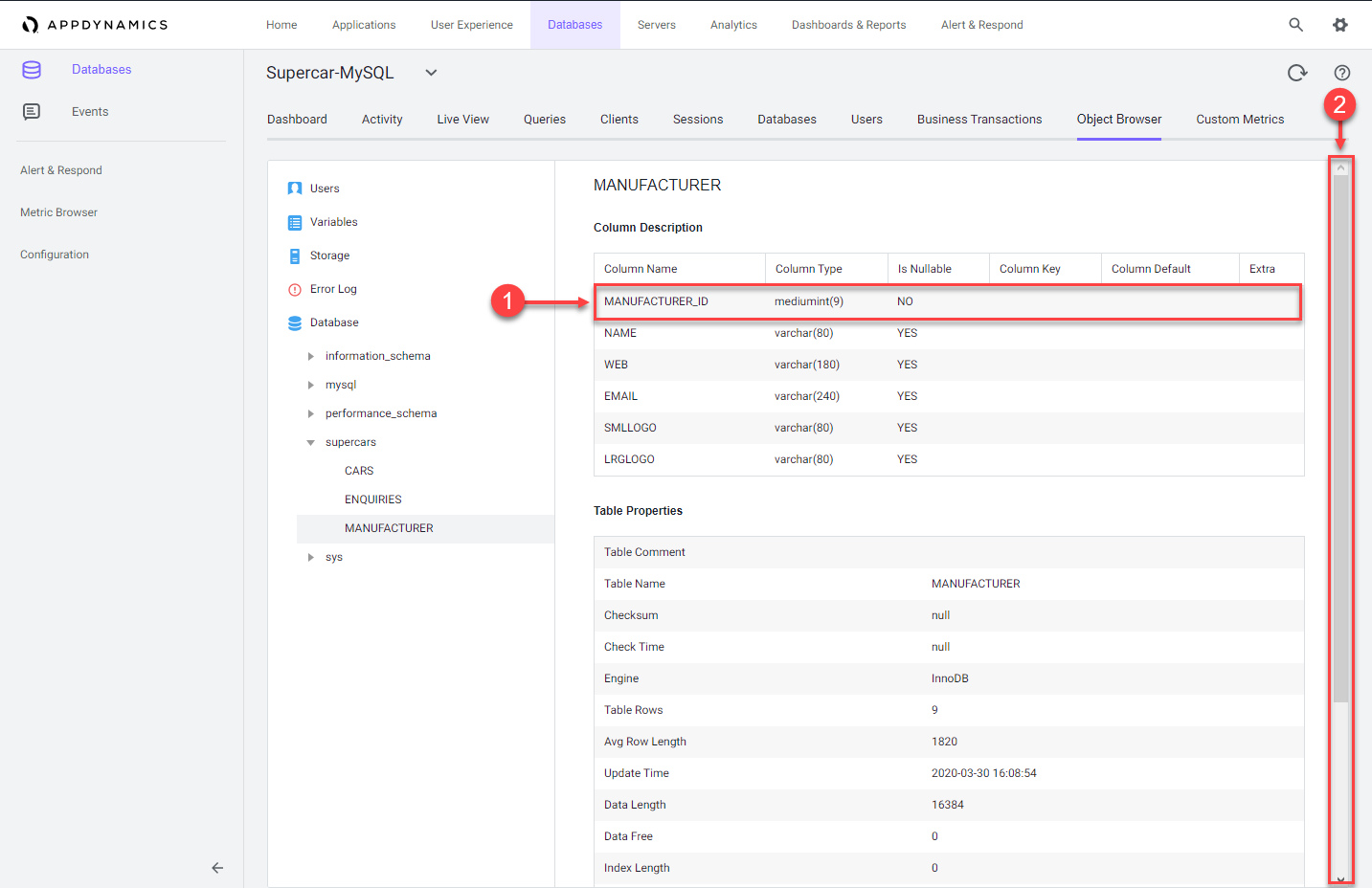1372x888 pixels.
Task: Switch to the Business Transactions tab
Action: (979, 120)
